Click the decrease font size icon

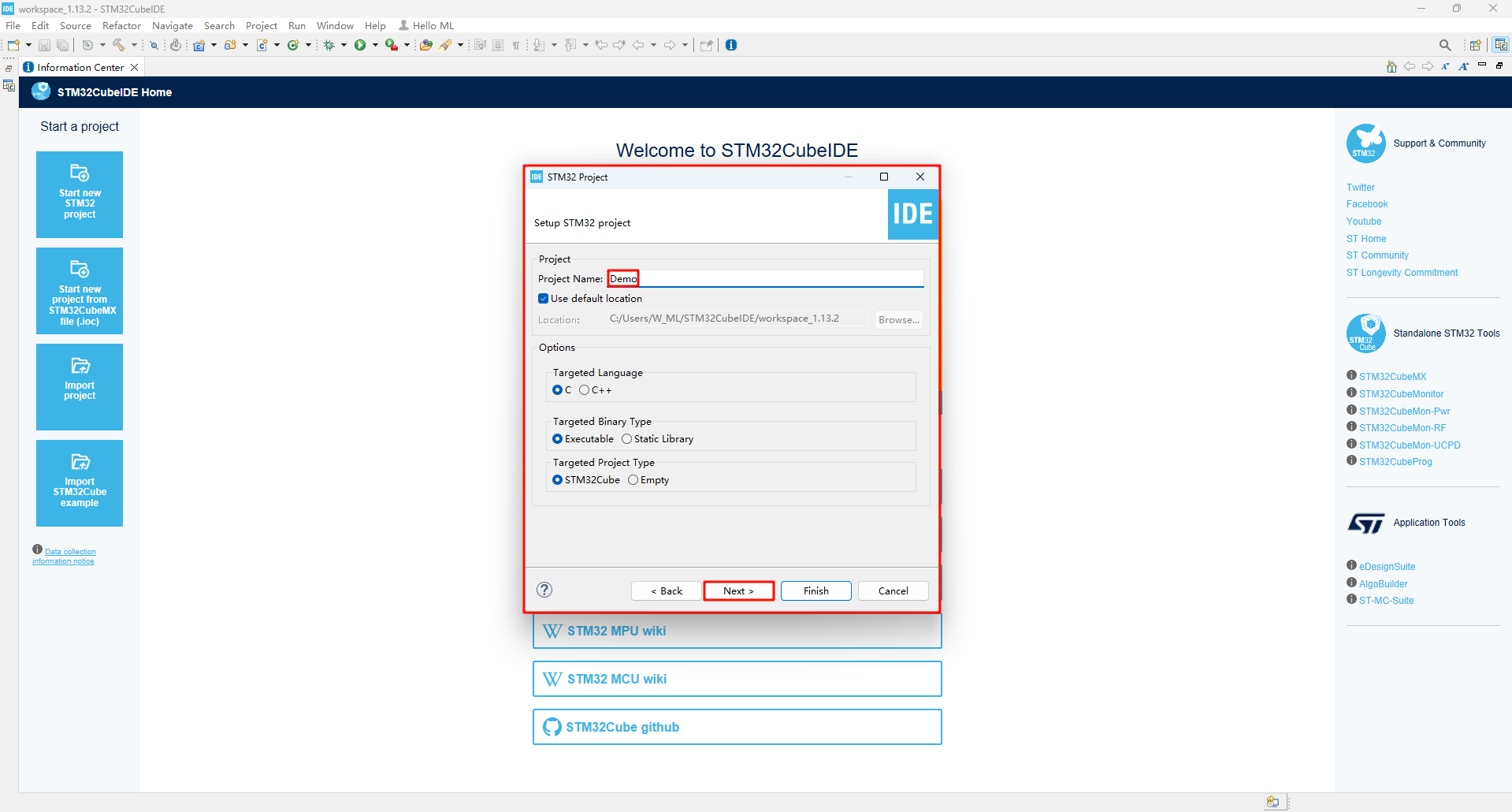1446,66
